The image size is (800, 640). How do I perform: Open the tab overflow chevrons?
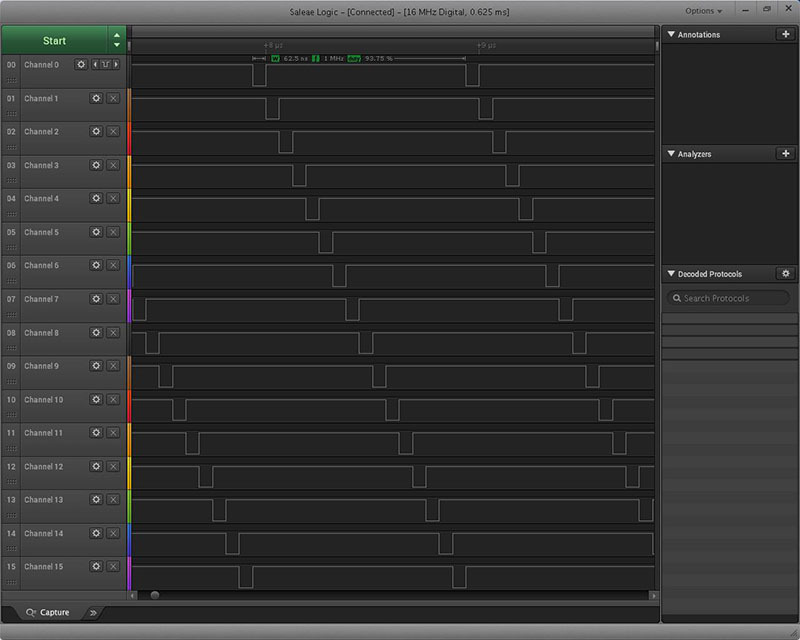point(93,612)
